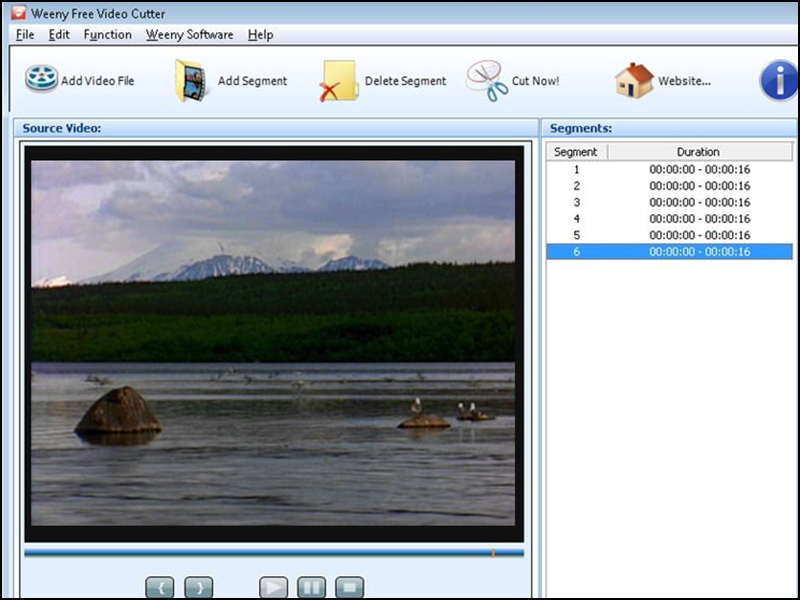Set the segment end with right brace button
This screenshot has width=800, height=600.
coord(198,587)
